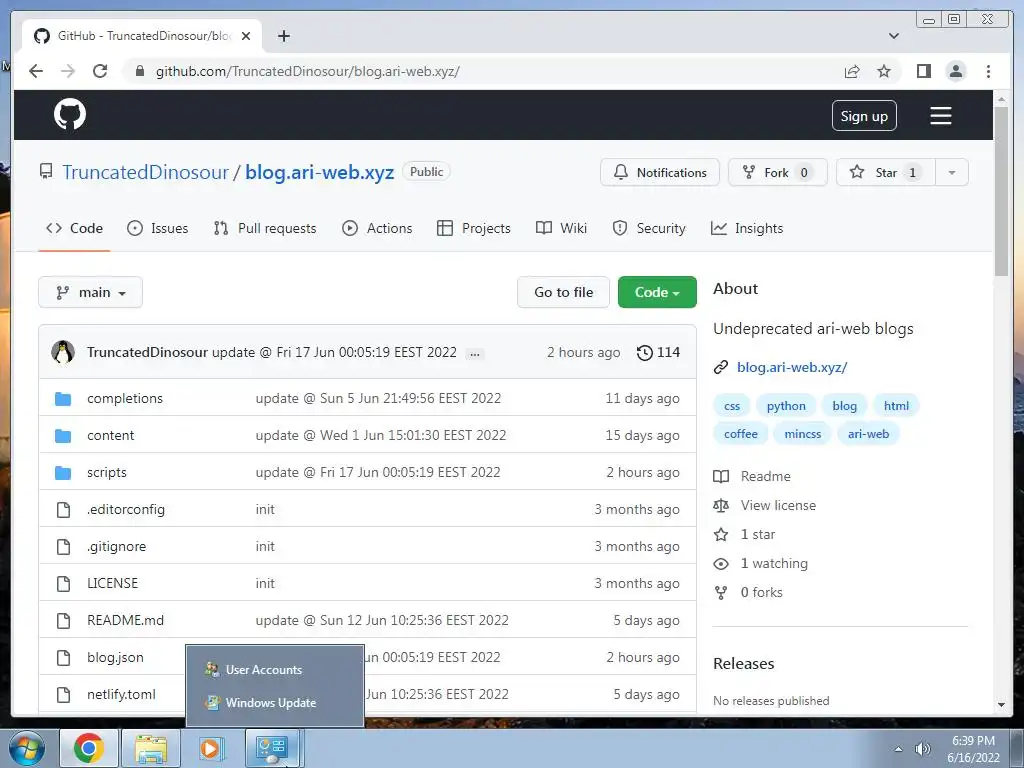
Task: Click the file icon beside LICENSE
Action: click(x=63, y=583)
